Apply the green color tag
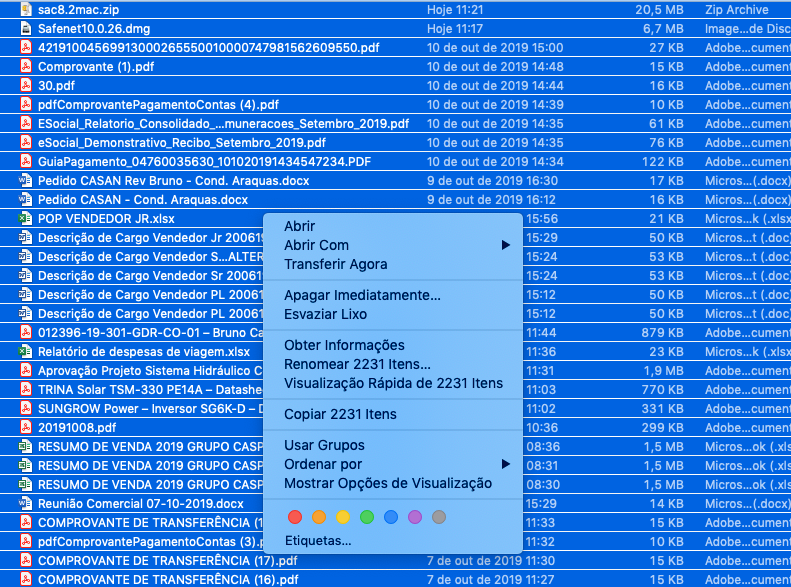The height and width of the screenshot is (587, 791). pos(366,517)
